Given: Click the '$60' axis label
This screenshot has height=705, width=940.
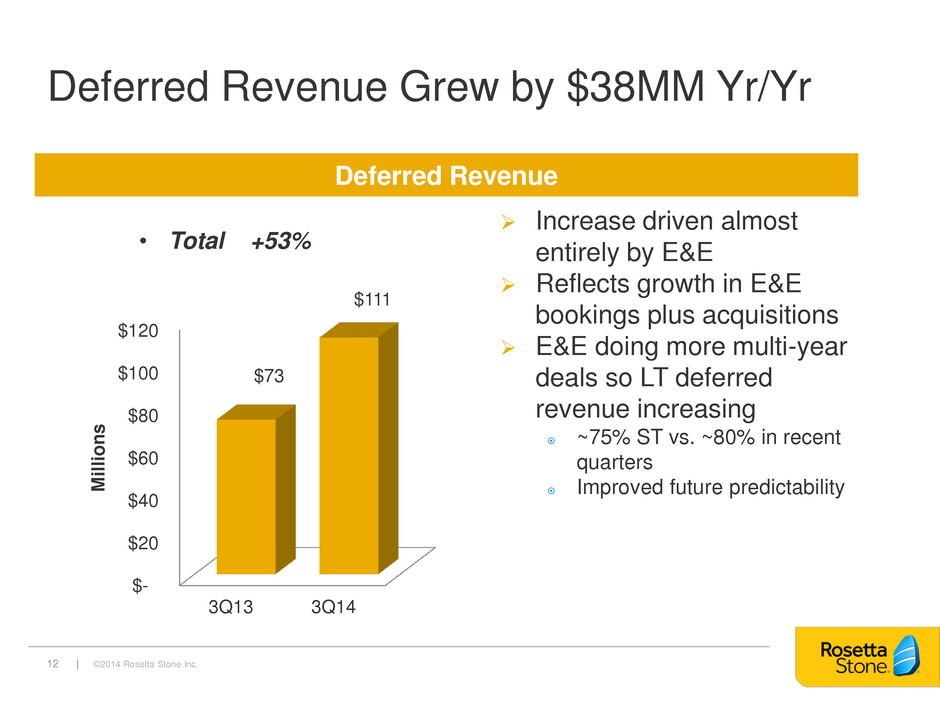Looking at the screenshot, I should (143, 458).
